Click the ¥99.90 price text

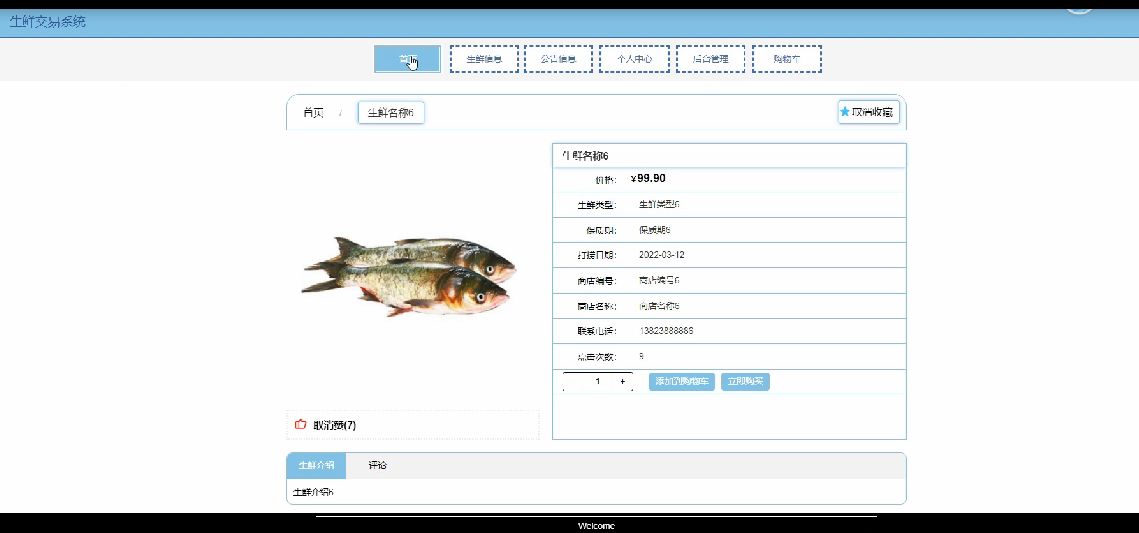[x=648, y=179]
